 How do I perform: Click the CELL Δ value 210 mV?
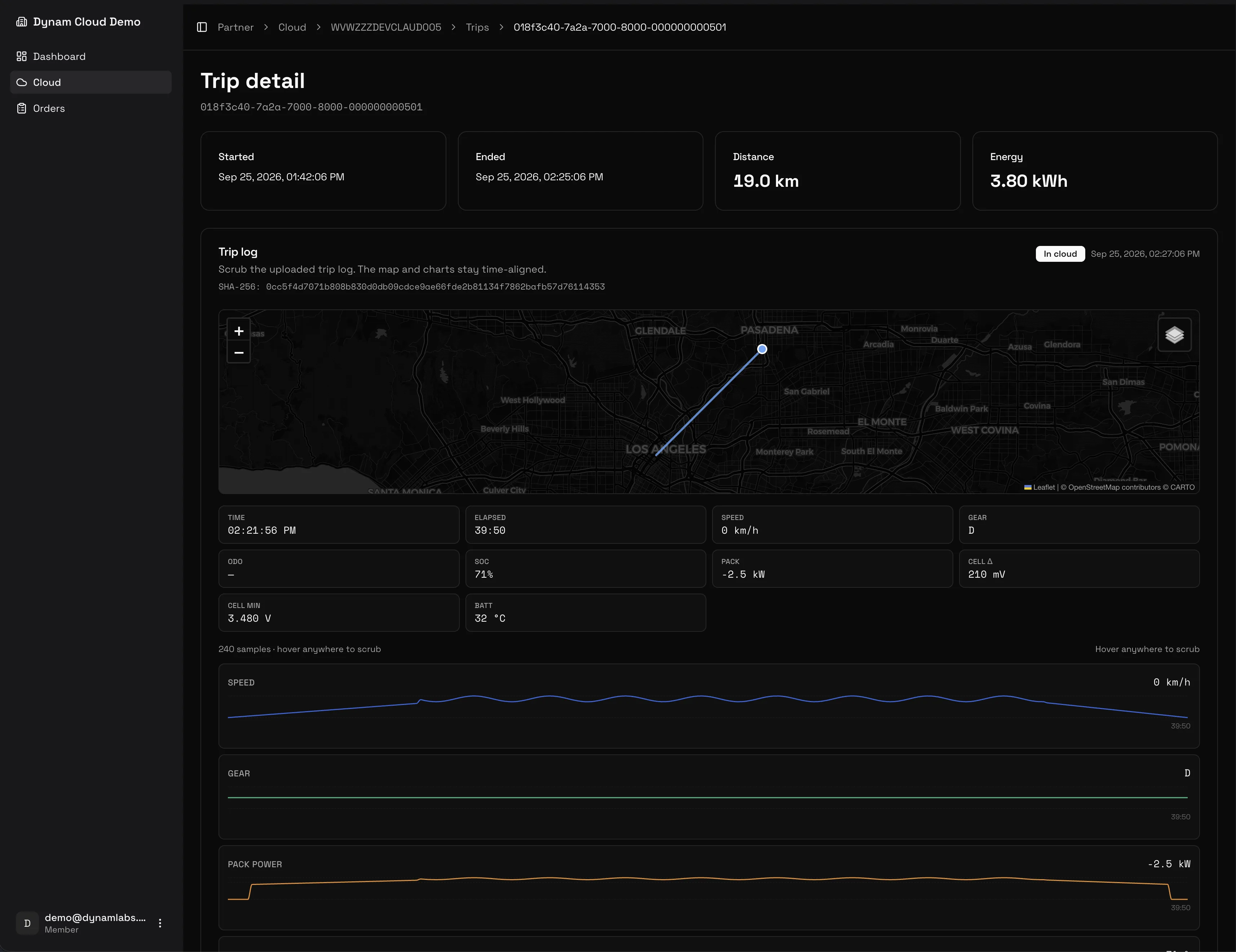[x=986, y=574]
